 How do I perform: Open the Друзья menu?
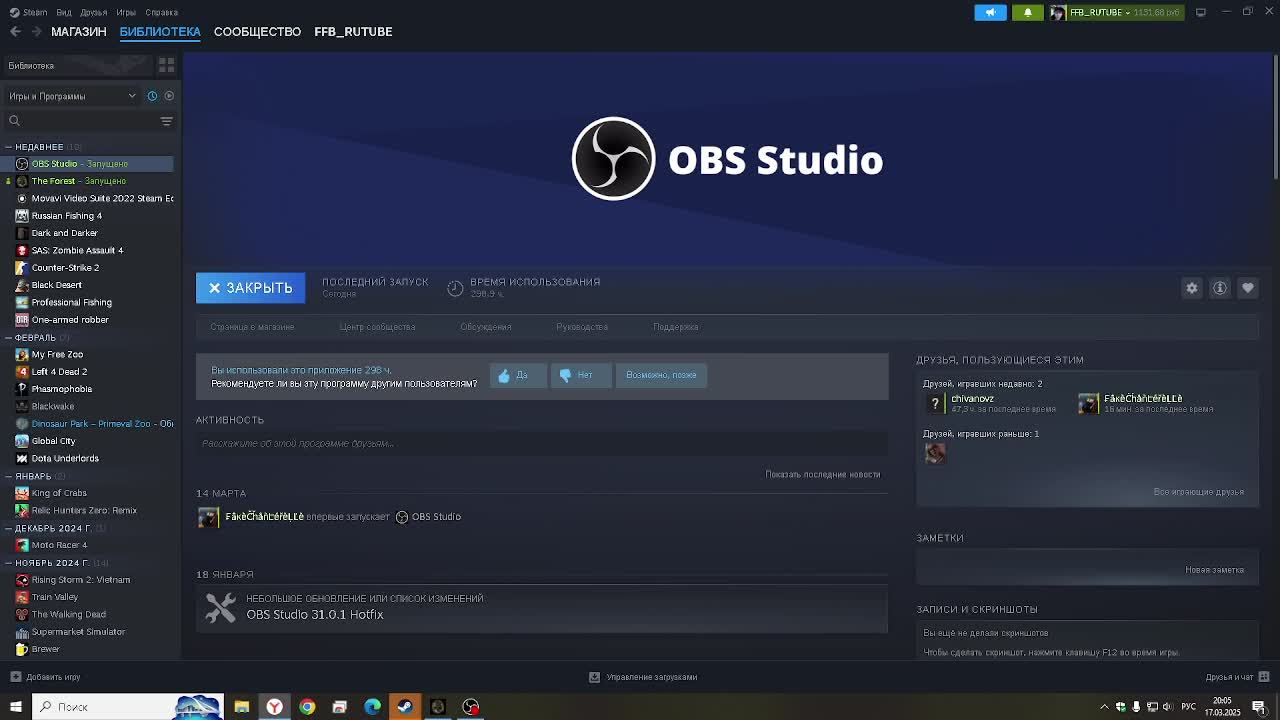pyautogui.click(x=93, y=12)
